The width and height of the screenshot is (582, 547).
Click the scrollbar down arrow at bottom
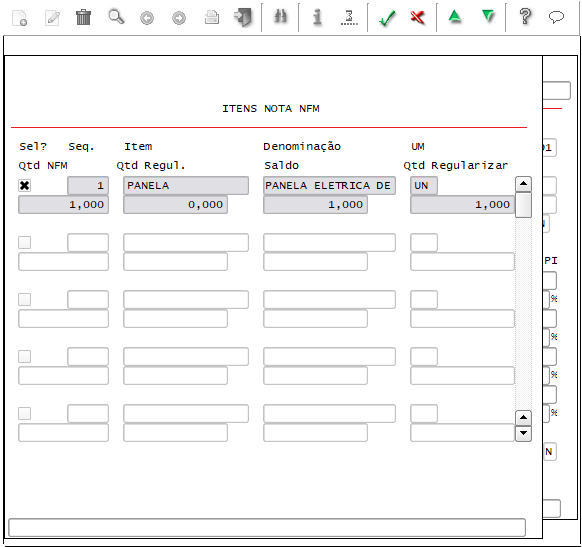(x=523, y=433)
